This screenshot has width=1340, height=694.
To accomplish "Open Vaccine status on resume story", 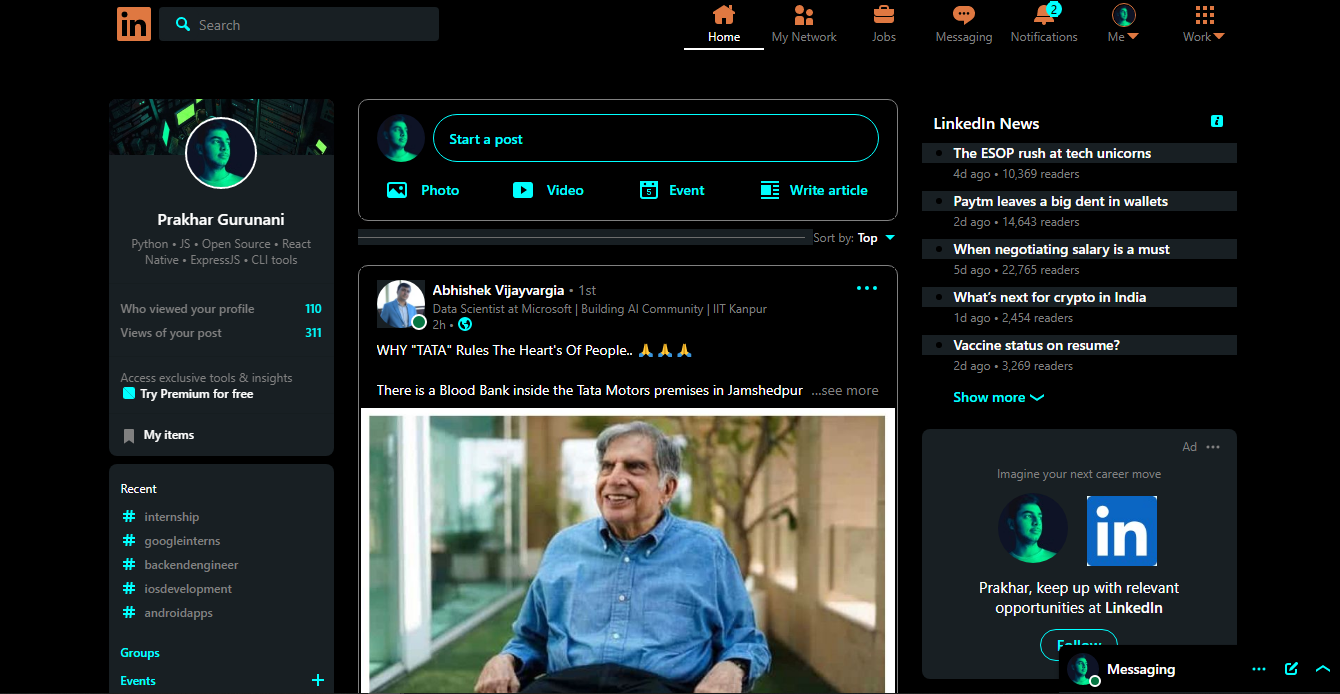I will coord(1036,345).
